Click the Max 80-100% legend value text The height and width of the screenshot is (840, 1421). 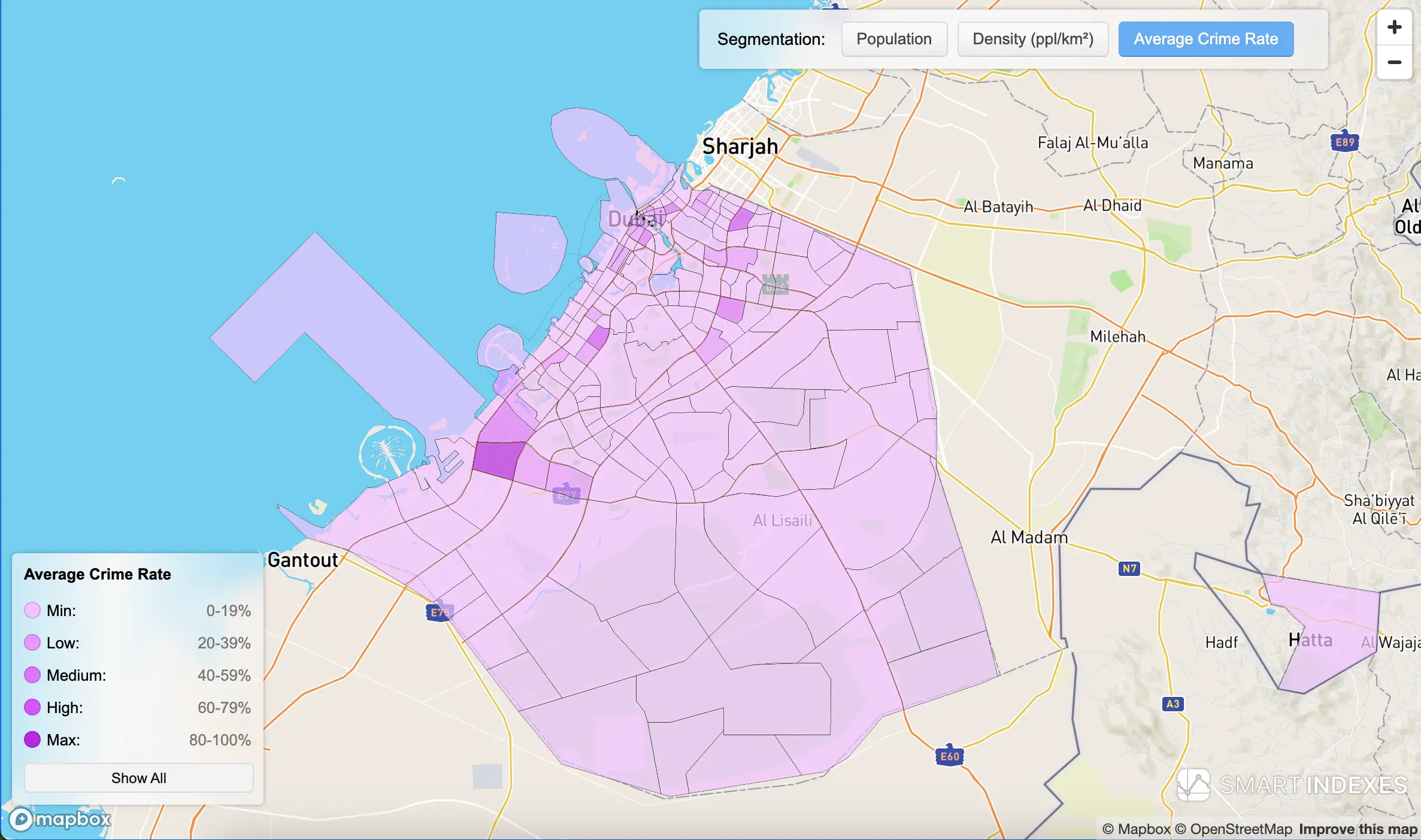pyautogui.click(x=220, y=740)
